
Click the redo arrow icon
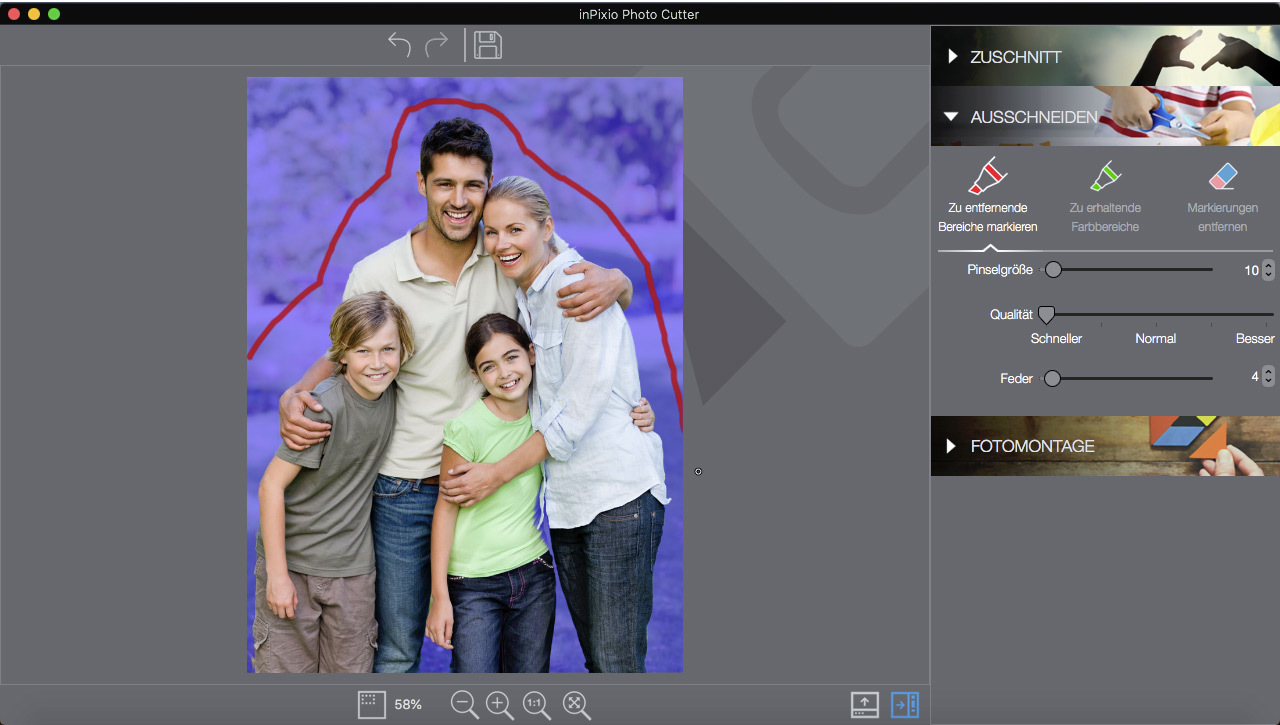point(437,45)
